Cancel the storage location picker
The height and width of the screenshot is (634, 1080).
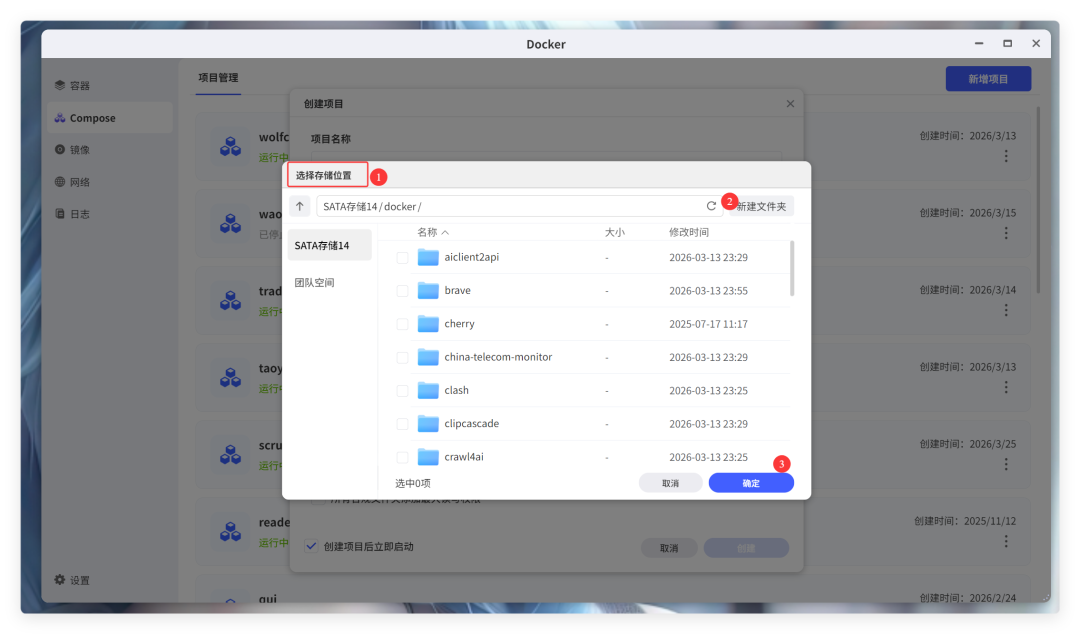coord(670,483)
